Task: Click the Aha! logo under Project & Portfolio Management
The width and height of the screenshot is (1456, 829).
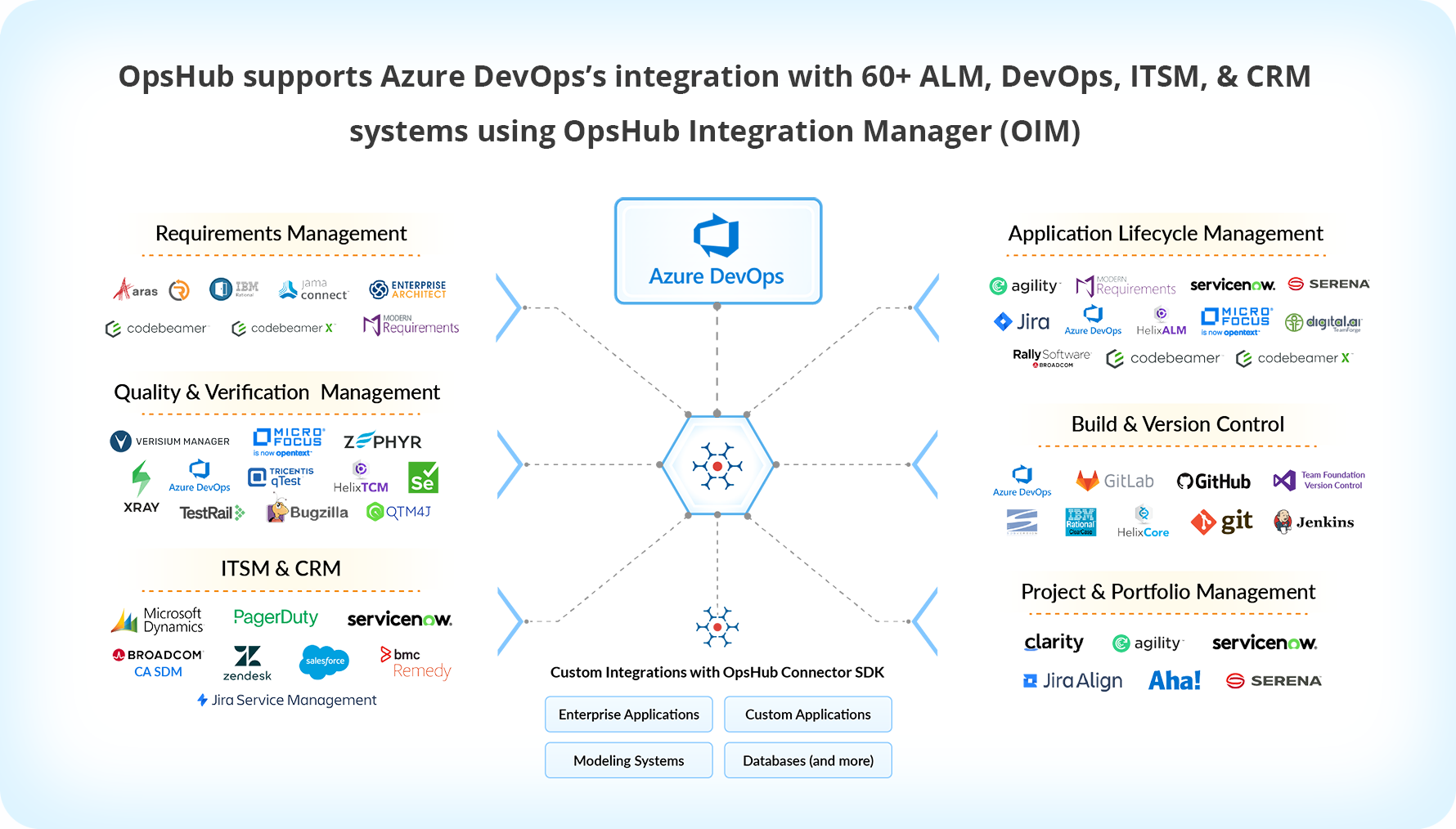Action: click(1175, 679)
